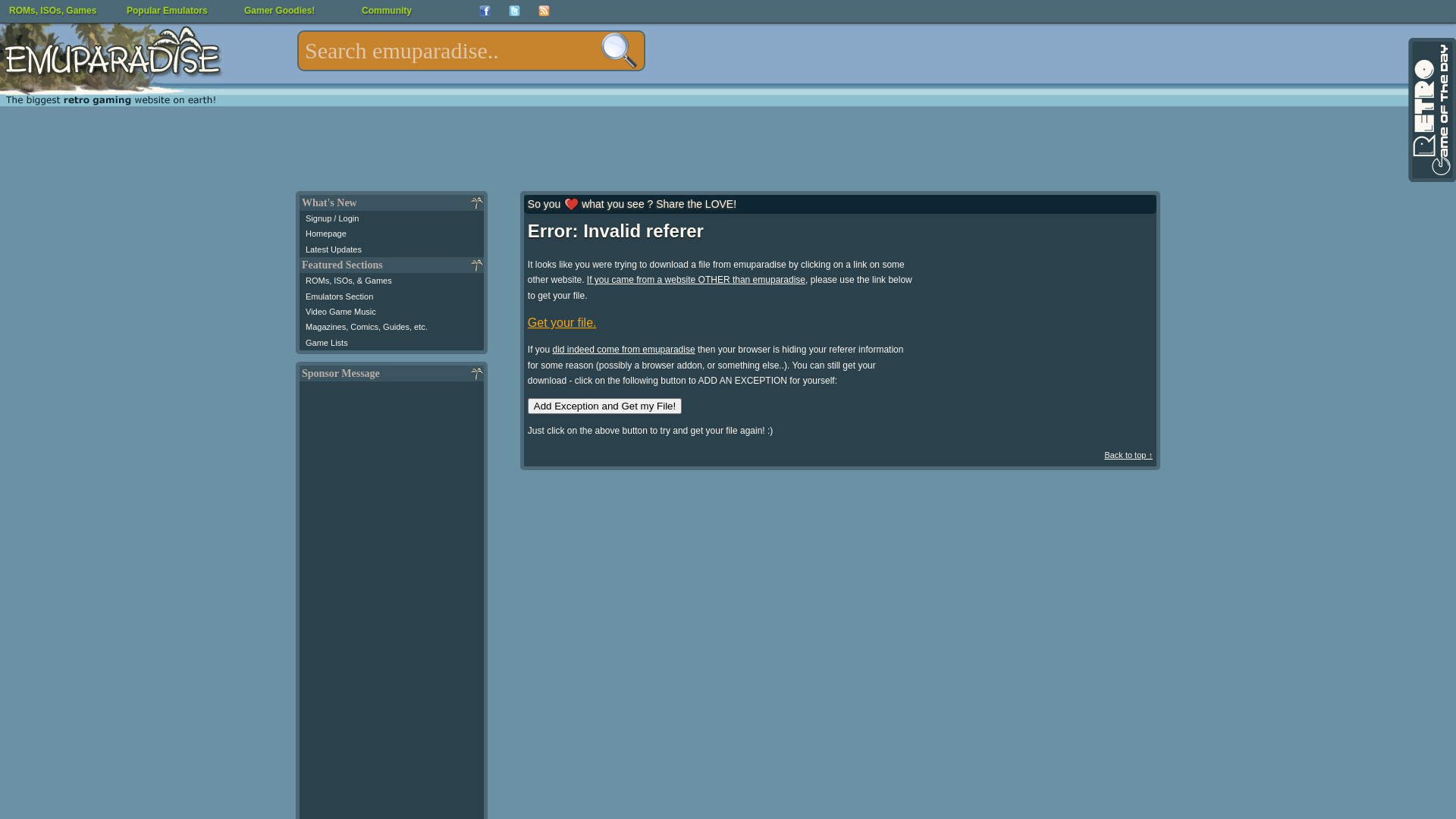Click the Get your file. link
Image resolution: width=1456 pixels, height=819 pixels.
click(x=562, y=322)
